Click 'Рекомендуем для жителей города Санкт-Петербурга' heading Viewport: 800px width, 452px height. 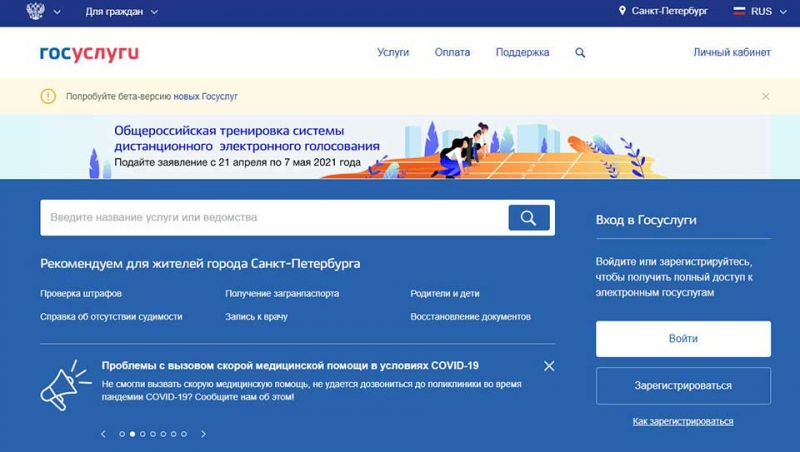pyautogui.click(x=200, y=264)
